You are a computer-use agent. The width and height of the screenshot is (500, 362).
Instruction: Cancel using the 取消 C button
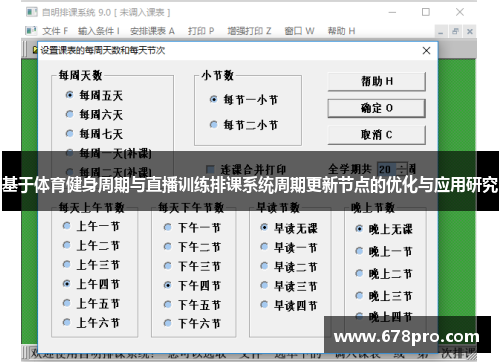377,135
